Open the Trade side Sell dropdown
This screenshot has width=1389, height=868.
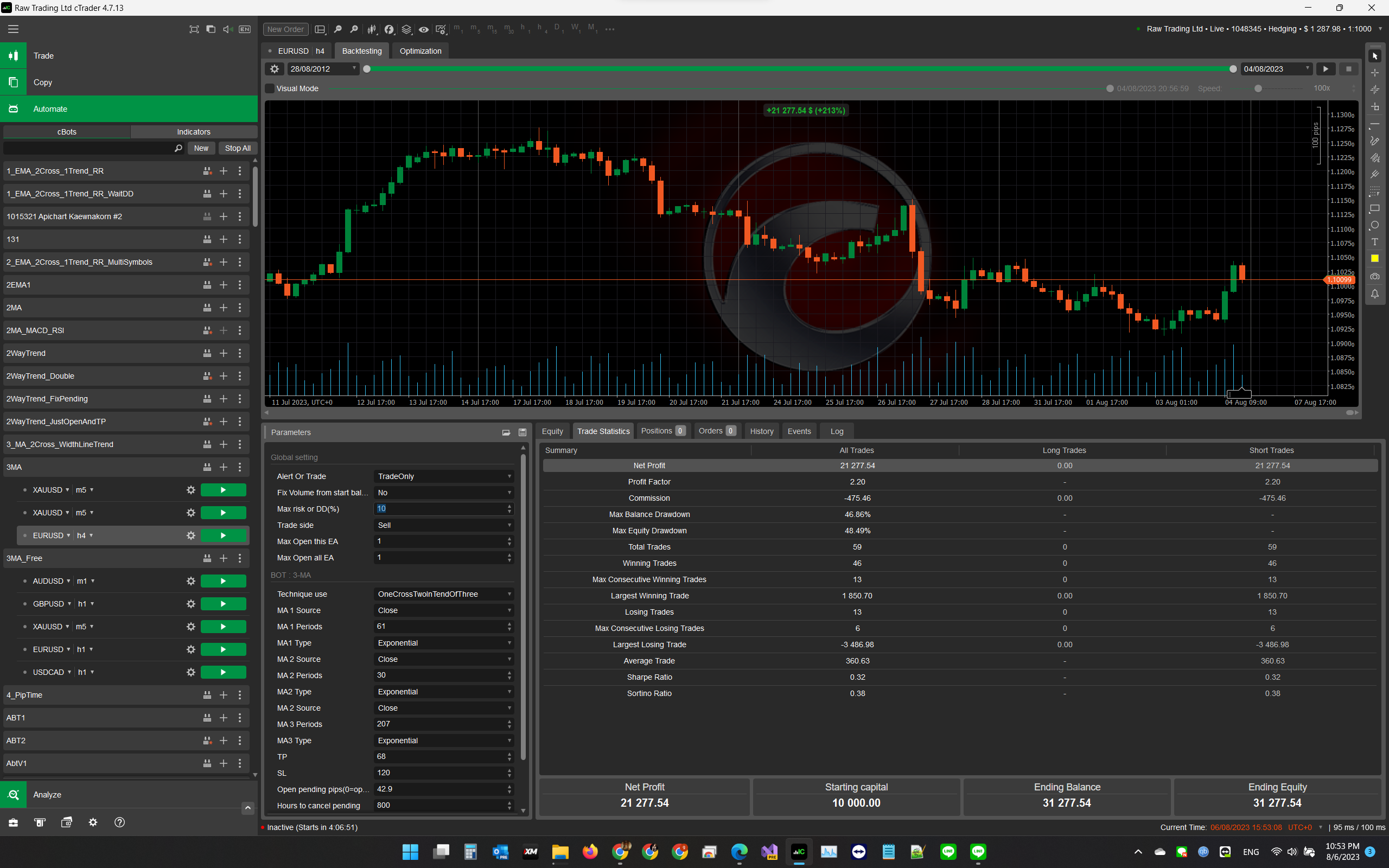point(444,525)
